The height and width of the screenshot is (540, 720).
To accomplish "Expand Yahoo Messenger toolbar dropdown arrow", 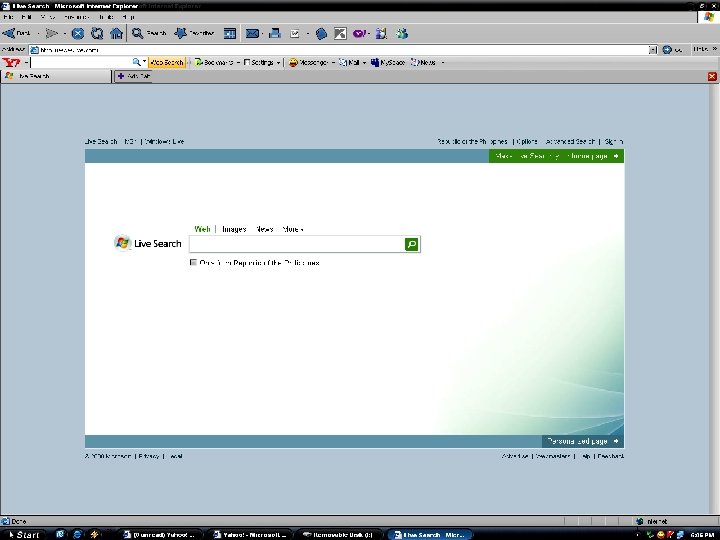I will point(333,62).
